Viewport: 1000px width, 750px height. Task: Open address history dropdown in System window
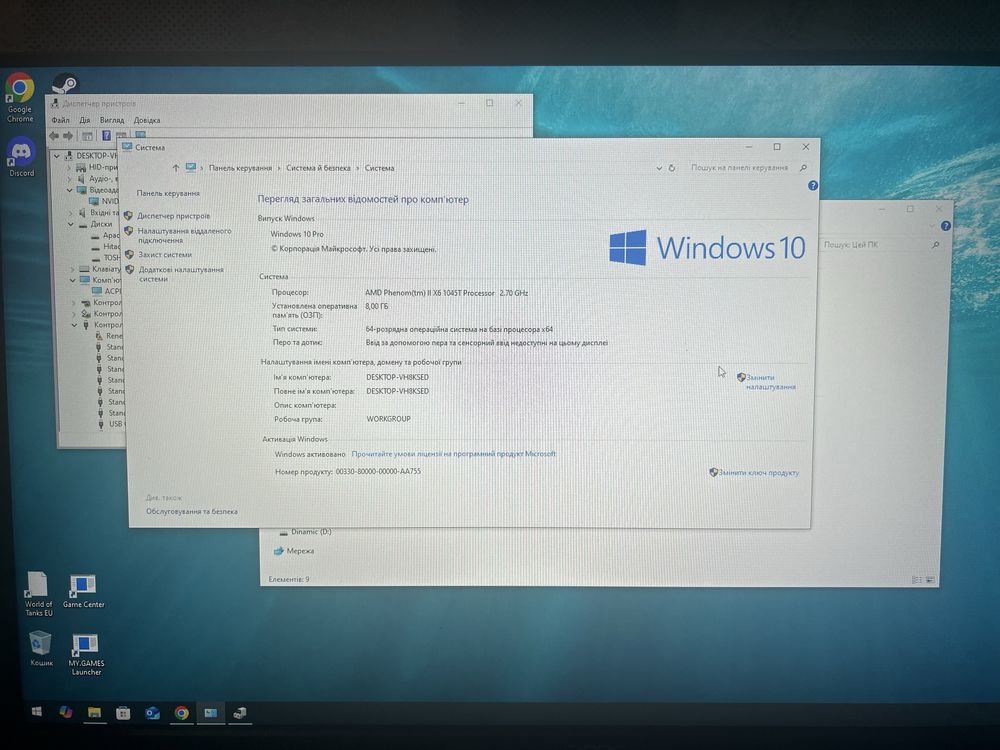(x=659, y=168)
